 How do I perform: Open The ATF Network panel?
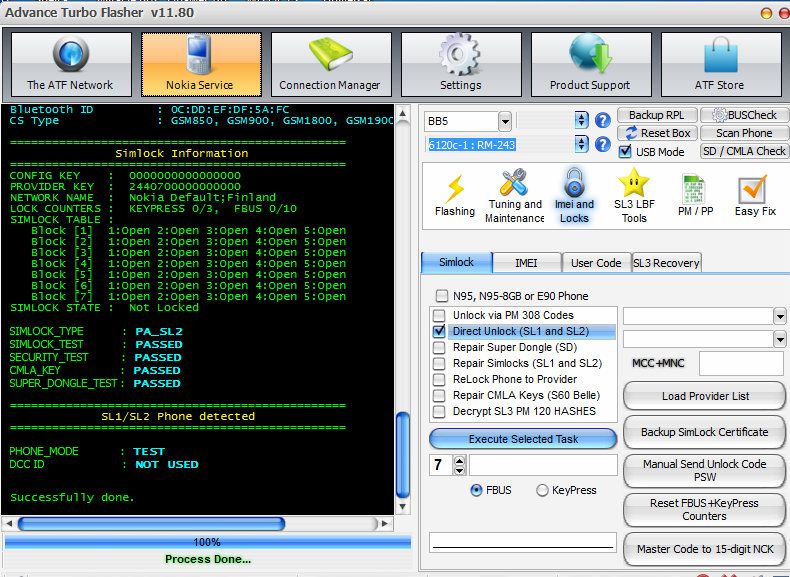point(70,65)
